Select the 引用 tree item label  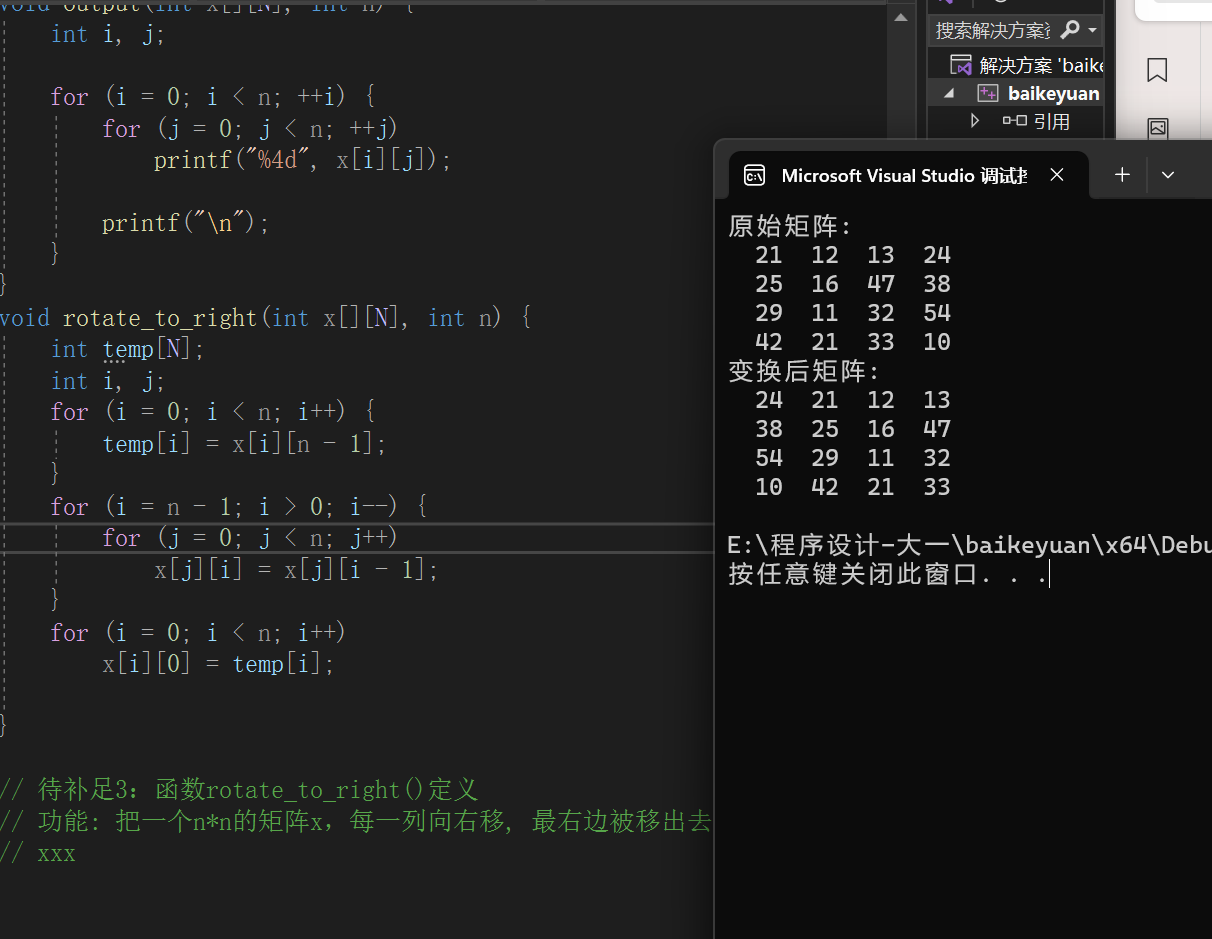point(1052,122)
